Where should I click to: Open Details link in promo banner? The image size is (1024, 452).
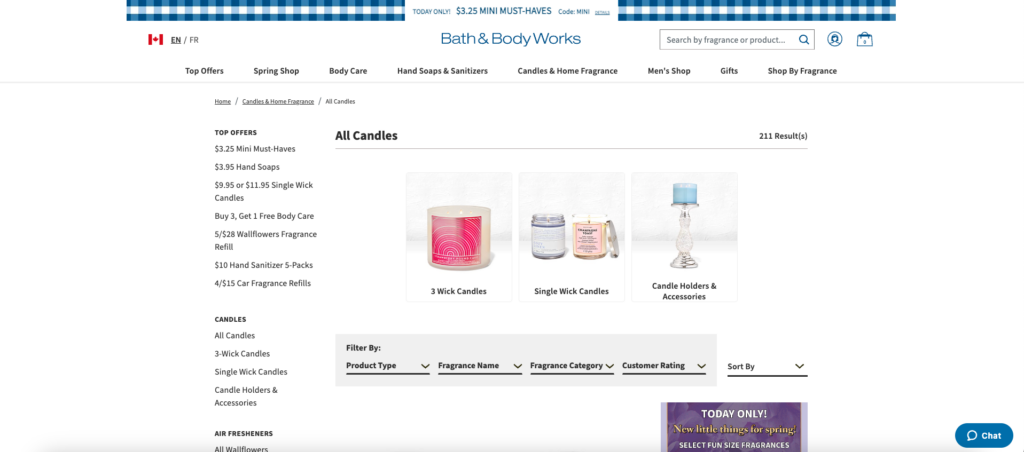click(x=602, y=12)
